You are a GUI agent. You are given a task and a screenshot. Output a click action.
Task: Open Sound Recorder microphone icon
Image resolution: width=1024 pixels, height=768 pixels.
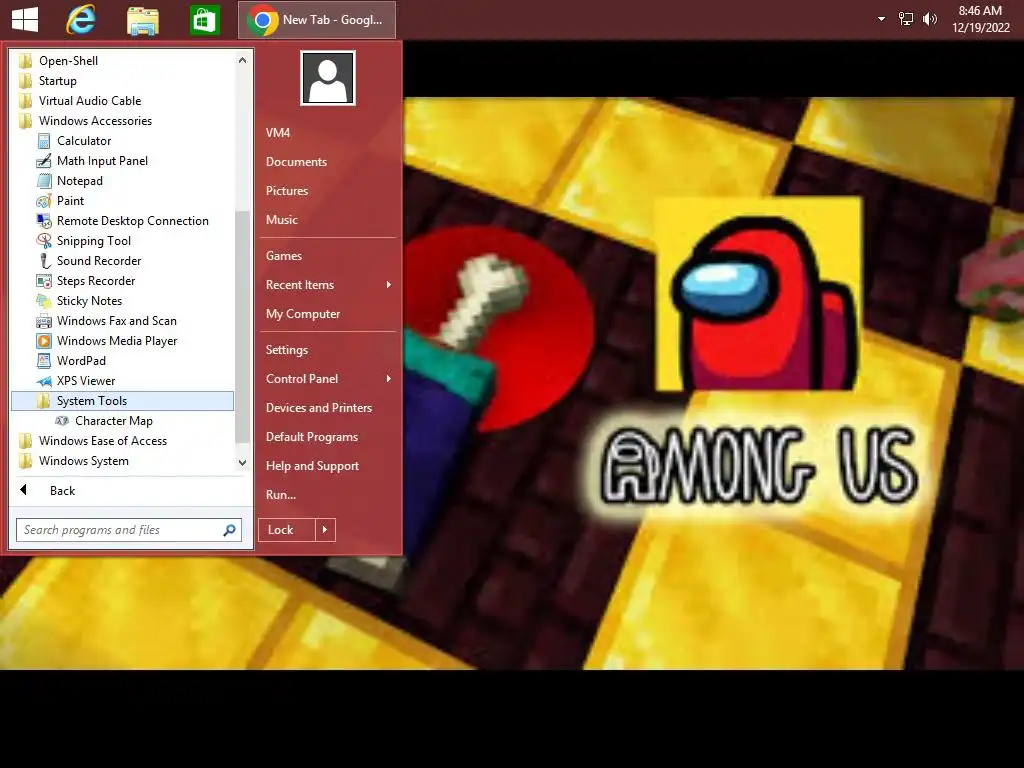[44, 261]
